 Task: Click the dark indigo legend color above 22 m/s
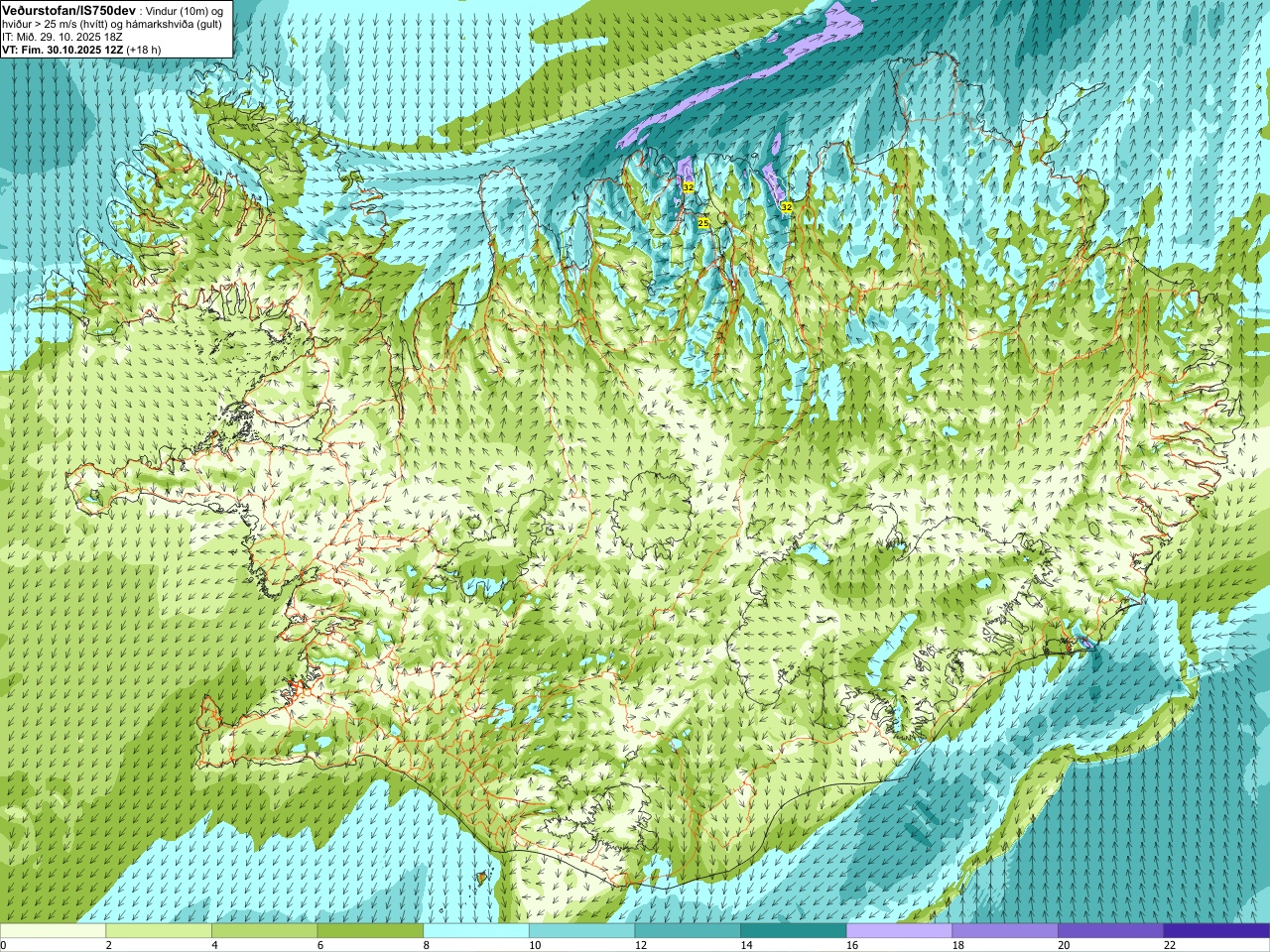pos(1217,931)
